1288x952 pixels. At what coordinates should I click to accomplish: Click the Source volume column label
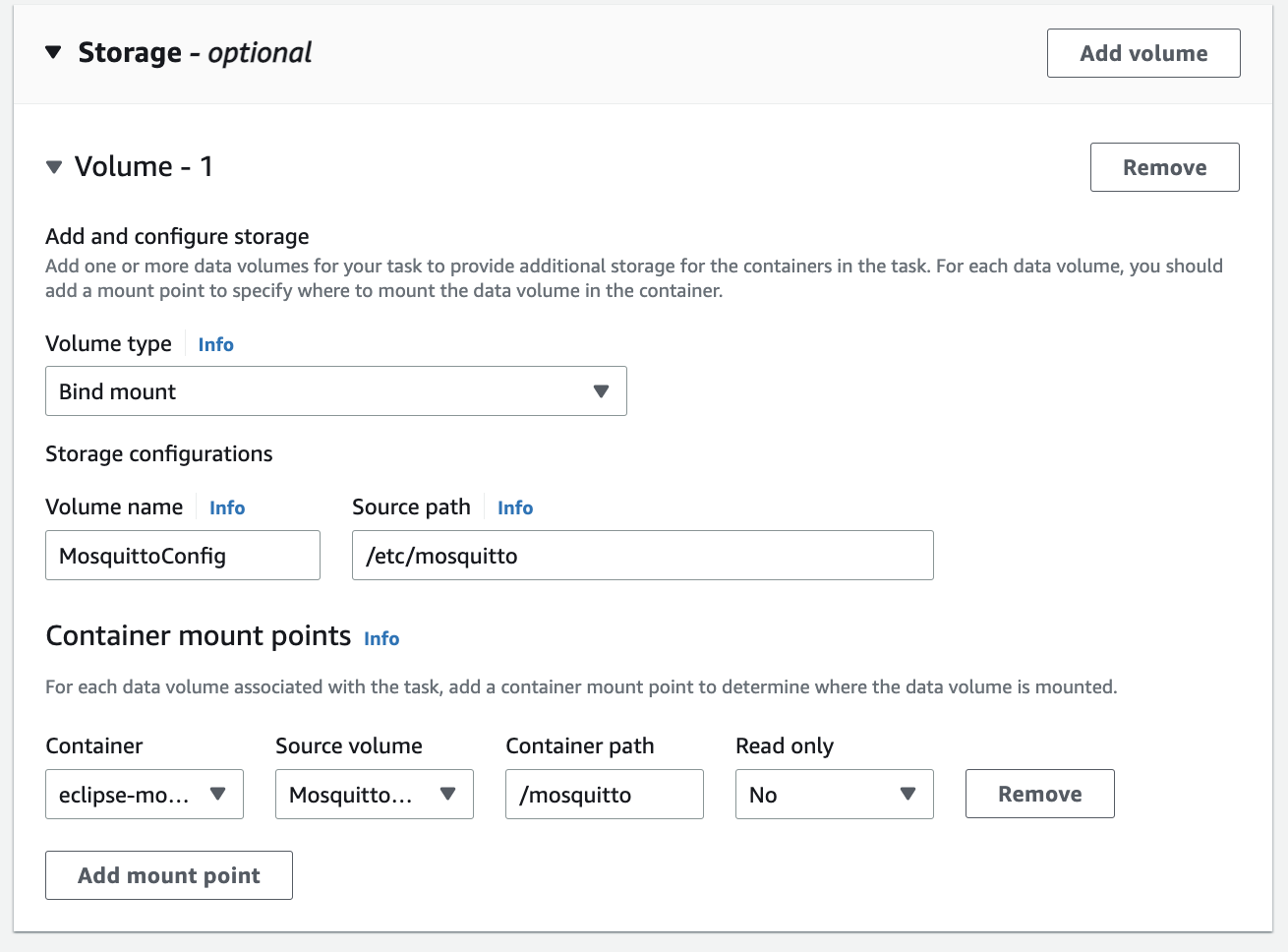click(x=349, y=745)
